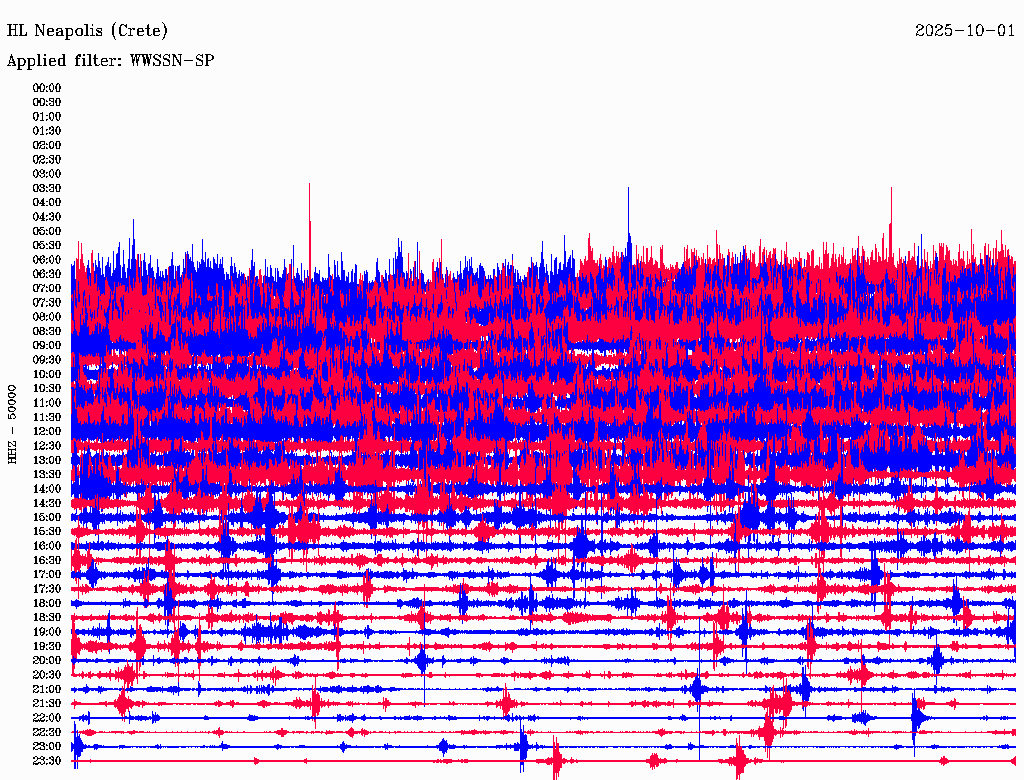Click the 12:00 time label

[47, 432]
